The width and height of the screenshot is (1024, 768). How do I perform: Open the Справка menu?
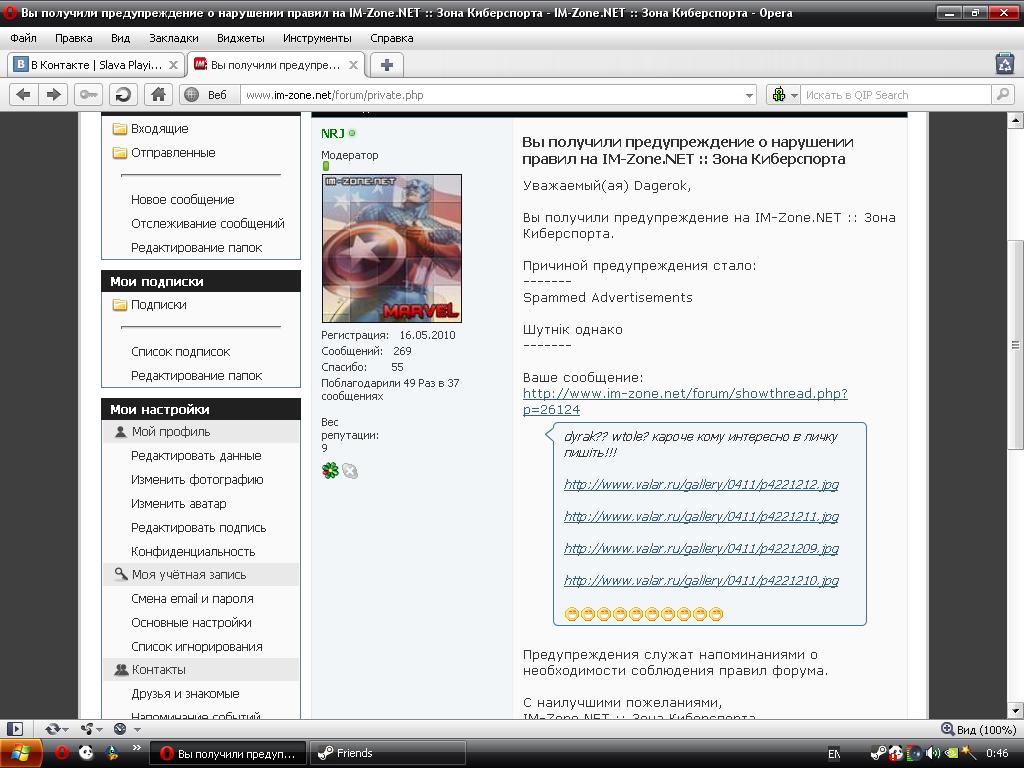click(x=392, y=38)
